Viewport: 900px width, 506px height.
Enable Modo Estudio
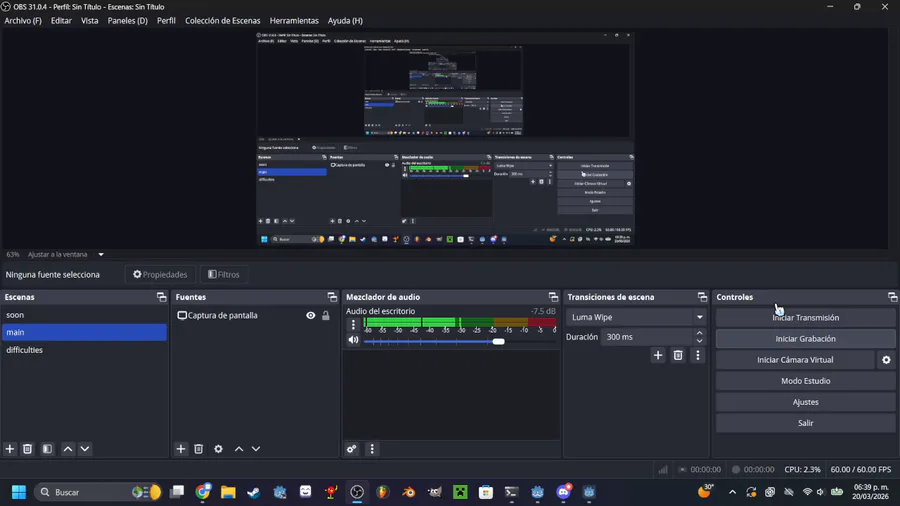pyautogui.click(x=805, y=381)
